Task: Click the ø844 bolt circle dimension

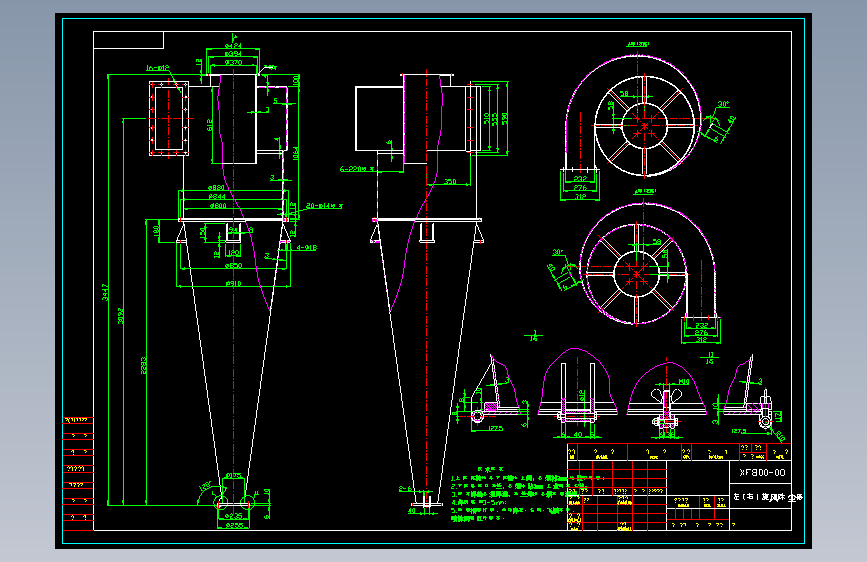Action: pyautogui.click(x=217, y=196)
